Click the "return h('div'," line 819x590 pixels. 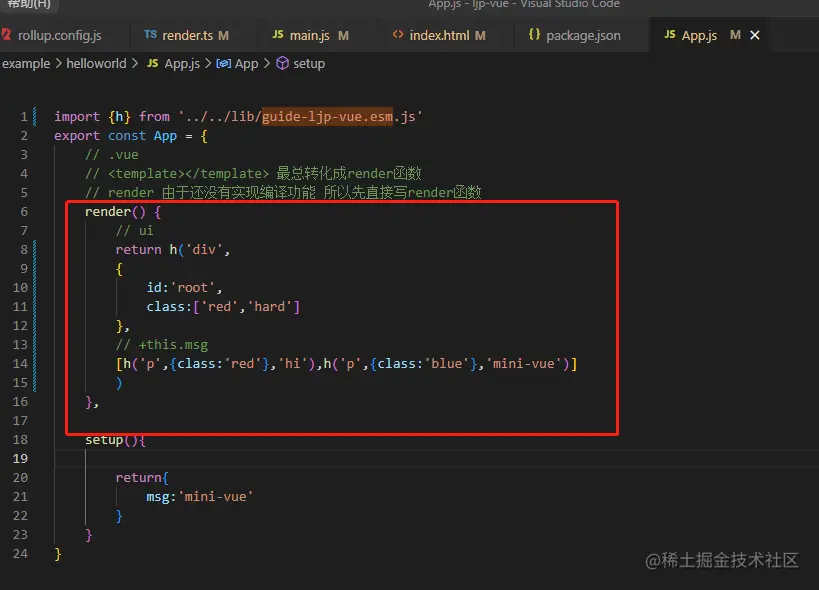pos(173,250)
